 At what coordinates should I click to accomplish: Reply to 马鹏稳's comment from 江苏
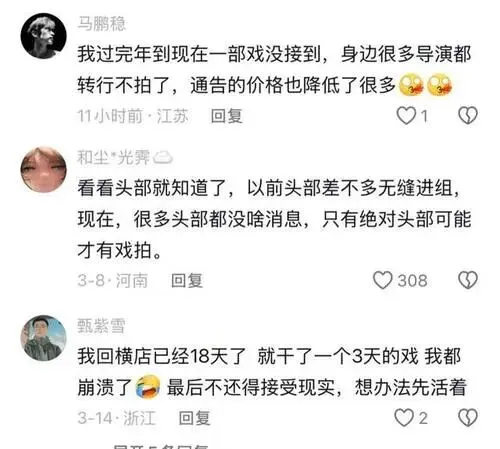click(x=227, y=116)
